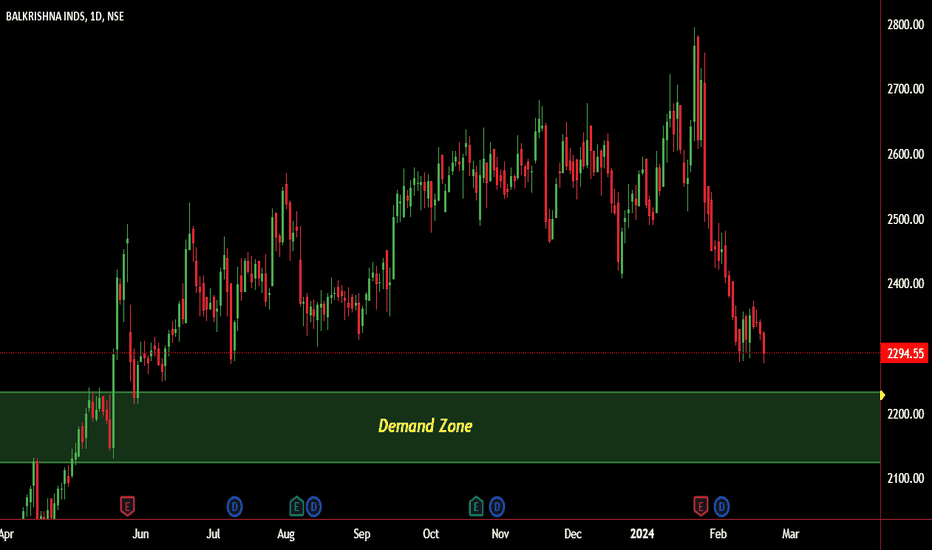The image size is (932, 550).
Task: Select the Mar label on time axis
Action: [791, 534]
